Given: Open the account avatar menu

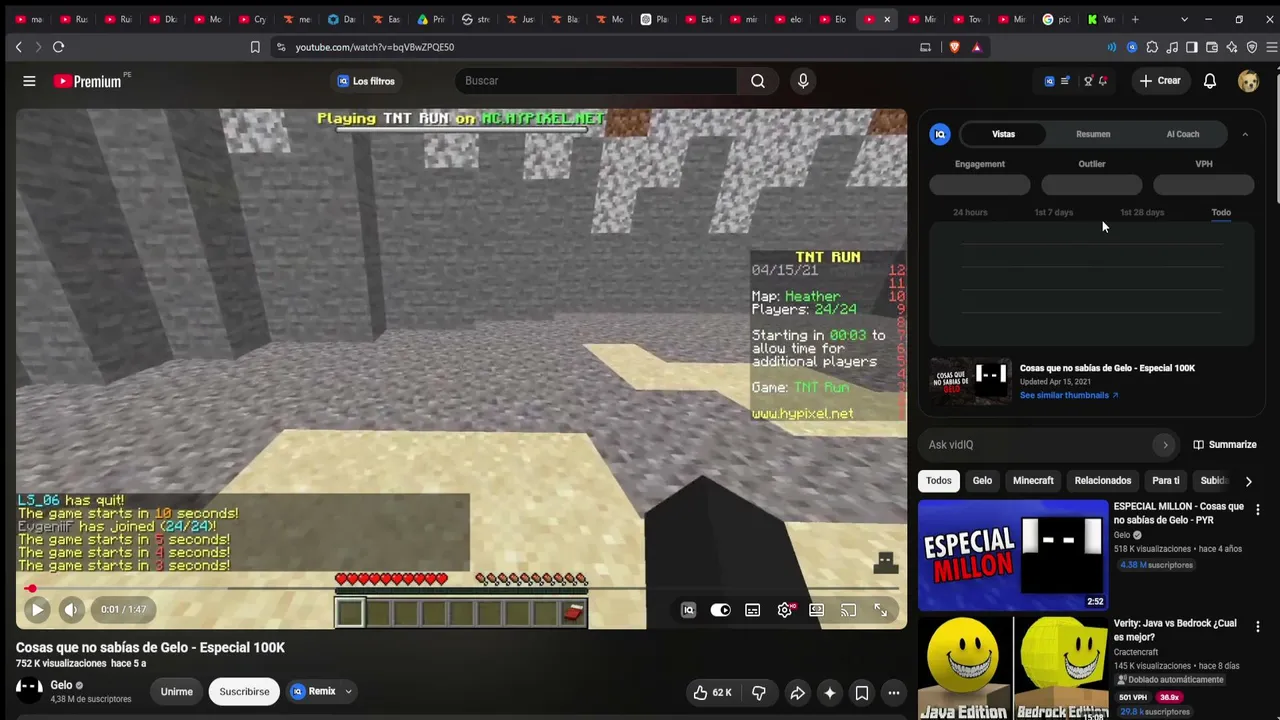Looking at the screenshot, I should coord(1248,81).
